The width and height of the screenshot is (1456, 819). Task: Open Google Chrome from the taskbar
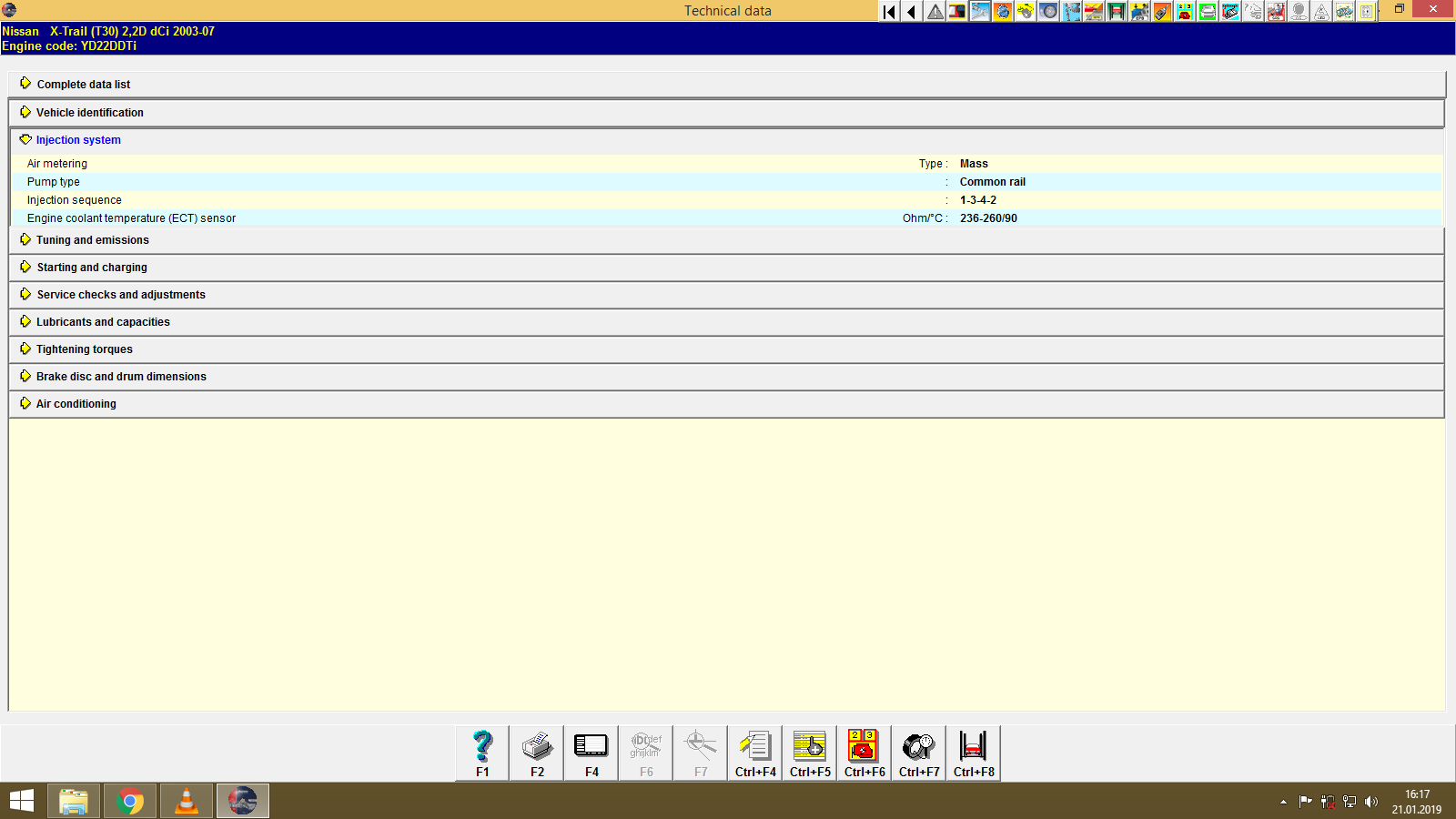[x=129, y=801]
